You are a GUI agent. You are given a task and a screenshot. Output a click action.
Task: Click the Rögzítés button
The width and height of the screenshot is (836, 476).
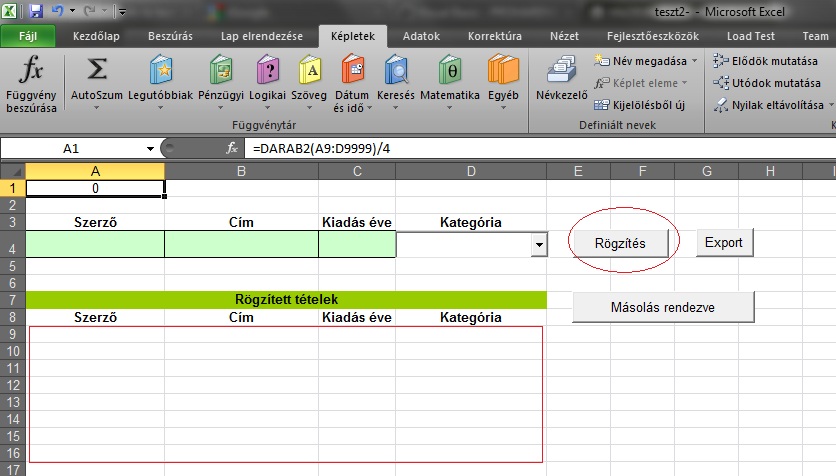620,243
